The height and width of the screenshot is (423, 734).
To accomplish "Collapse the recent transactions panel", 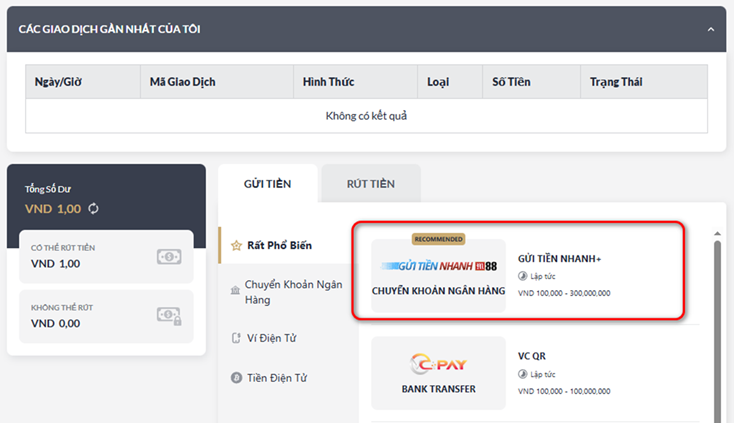I will (711, 29).
